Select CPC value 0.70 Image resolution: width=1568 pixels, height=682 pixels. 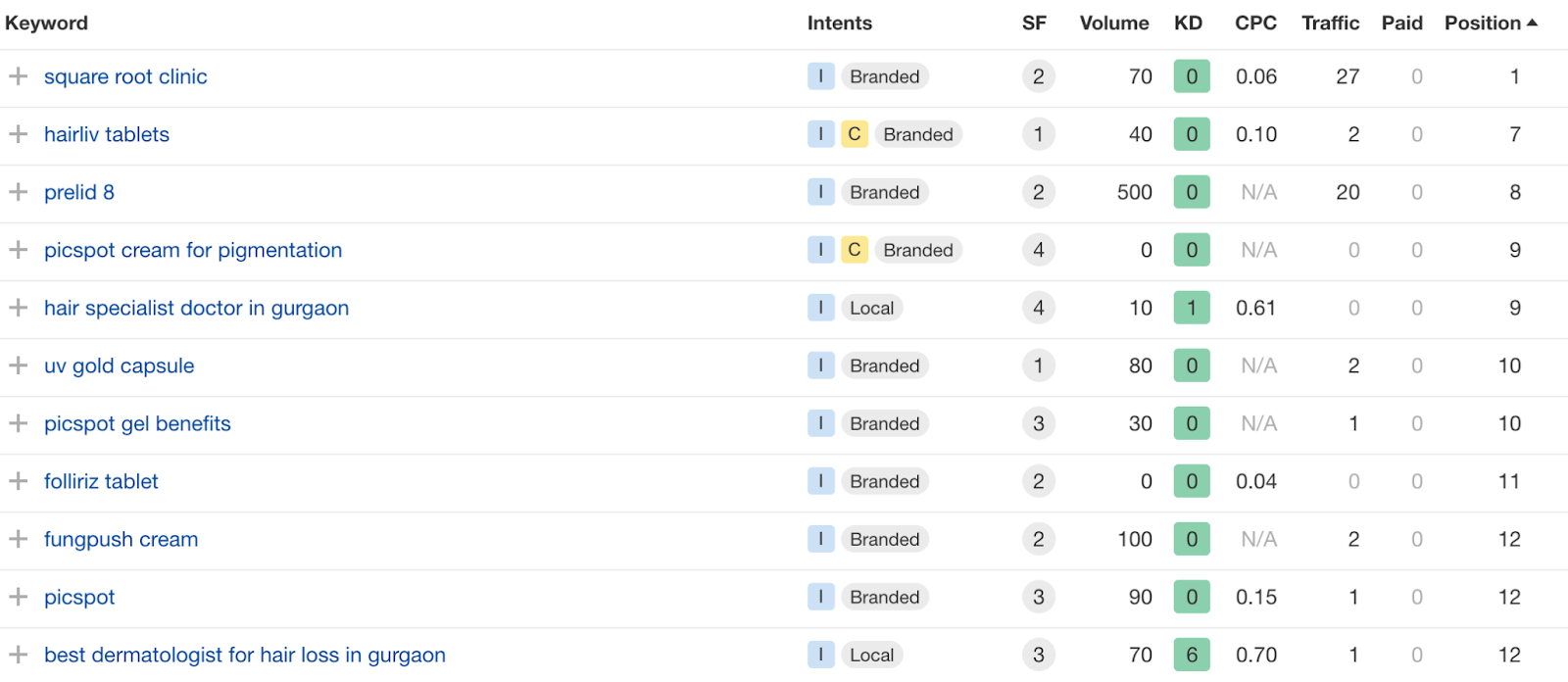point(1256,655)
